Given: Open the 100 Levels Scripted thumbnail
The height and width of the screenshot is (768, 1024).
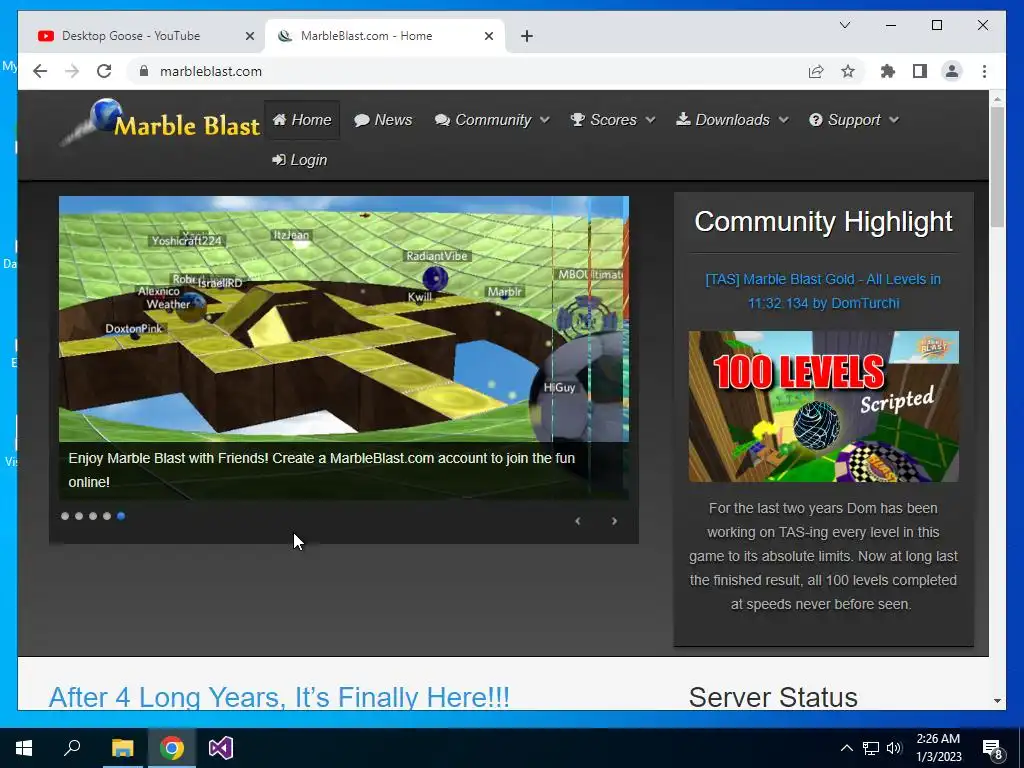Looking at the screenshot, I should coord(824,406).
